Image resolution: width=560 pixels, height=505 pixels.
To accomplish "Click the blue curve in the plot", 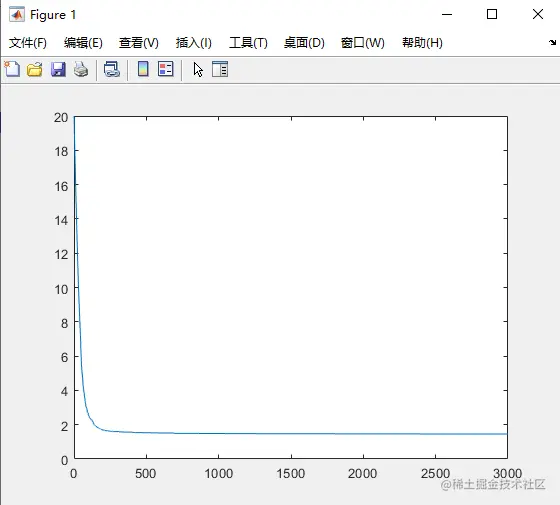I will click(286, 434).
